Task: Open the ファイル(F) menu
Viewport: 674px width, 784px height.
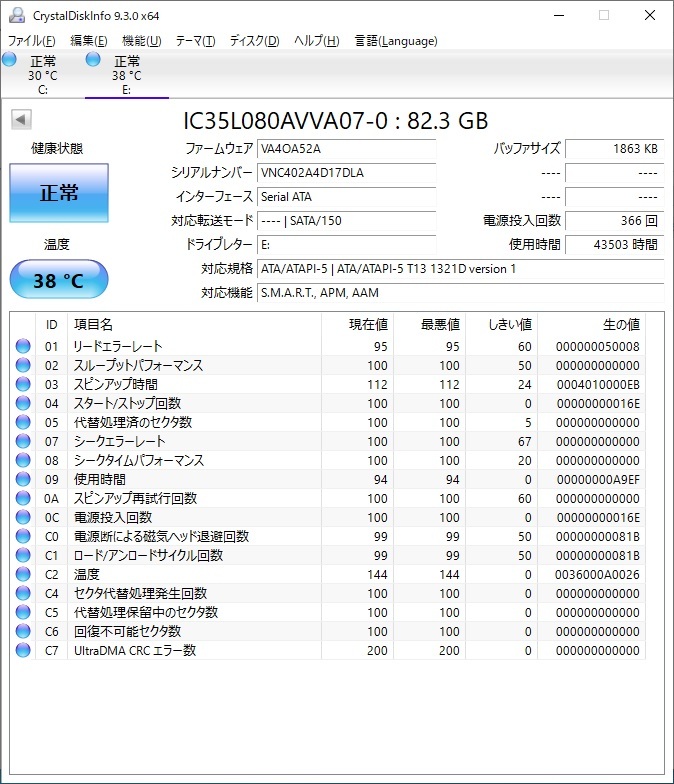Action: pos(32,41)
